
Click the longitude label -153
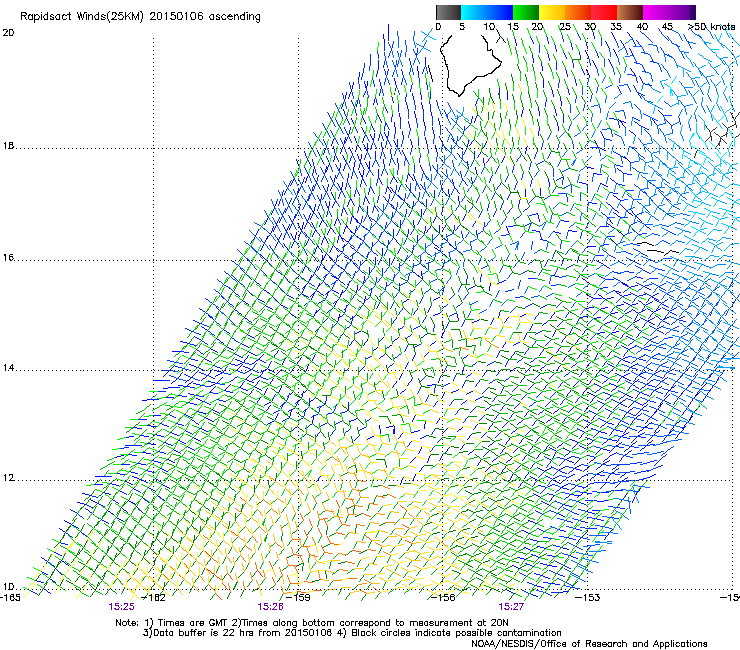coord(588,598)
